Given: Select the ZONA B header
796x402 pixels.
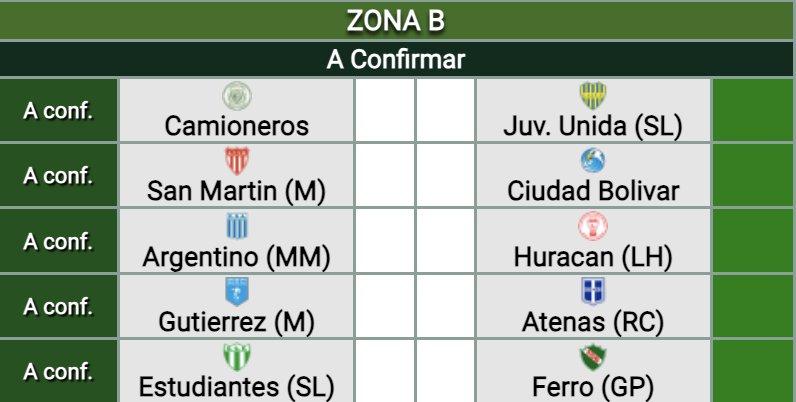Looking at the screenshot, I should (397, 21).
